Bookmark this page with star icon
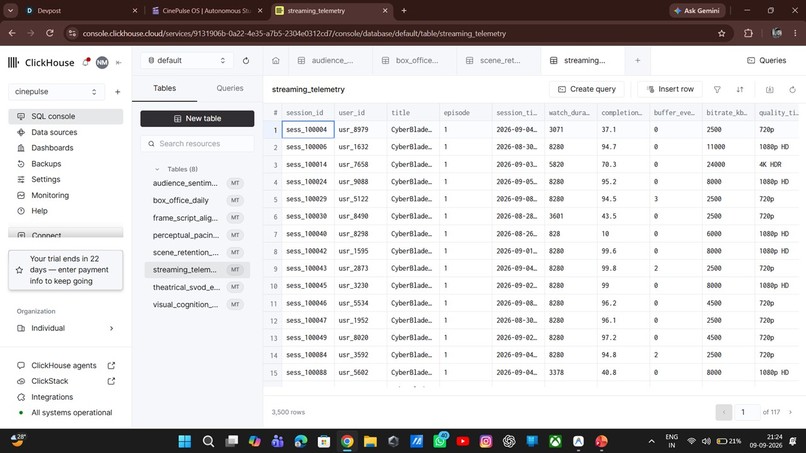 [722, 33]
